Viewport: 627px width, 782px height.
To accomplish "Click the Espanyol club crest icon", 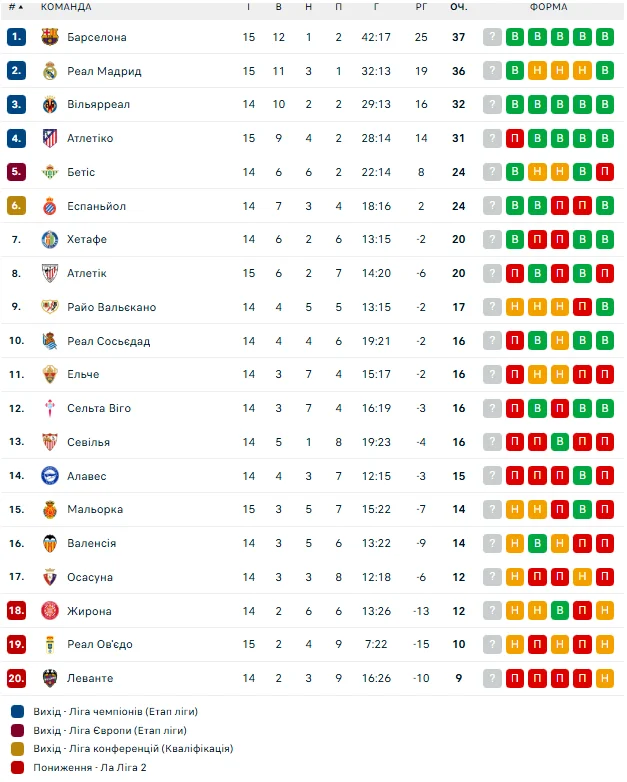I will [x=50, y=206].
